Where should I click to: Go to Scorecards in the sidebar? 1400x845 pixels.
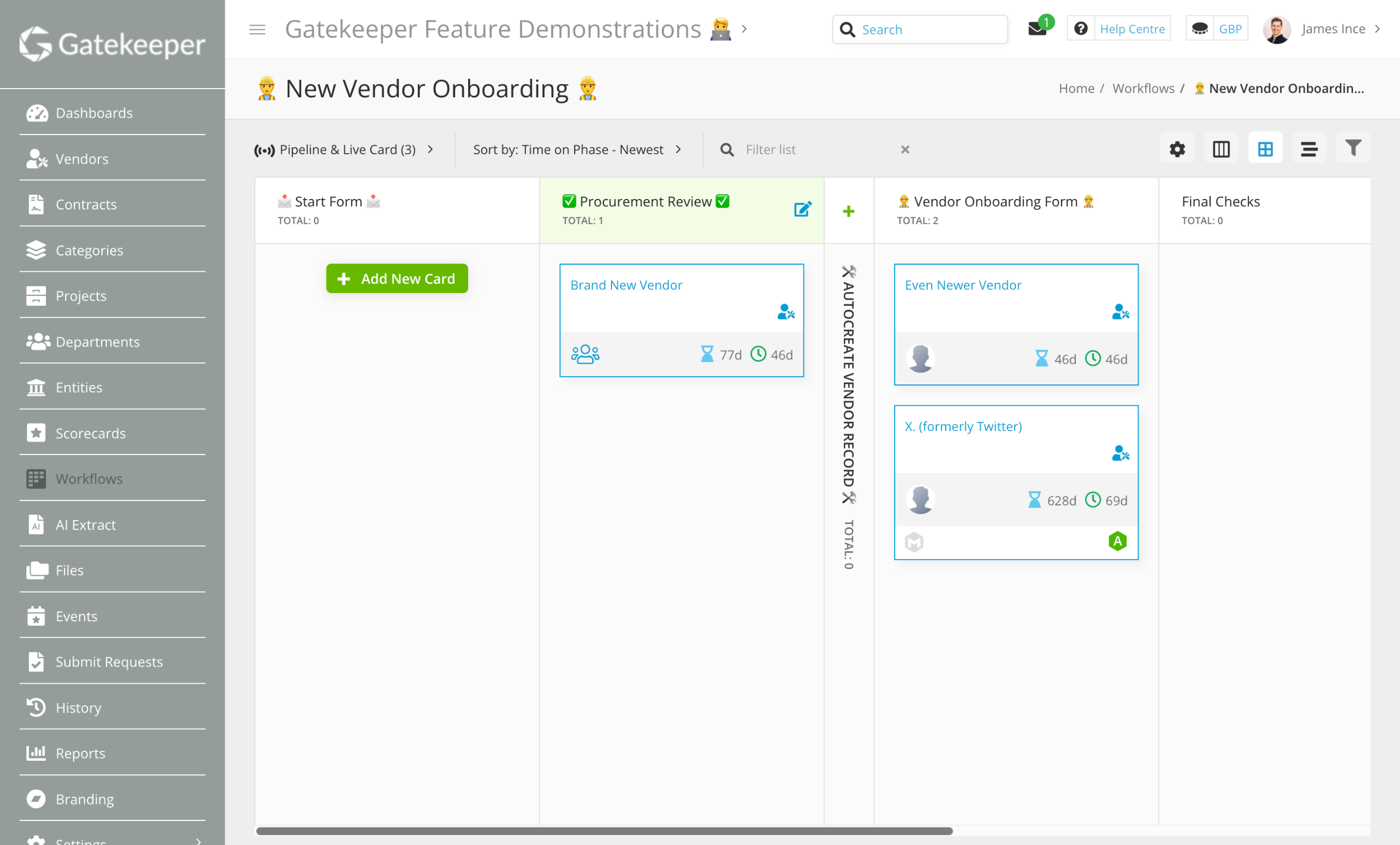(90, 433)
